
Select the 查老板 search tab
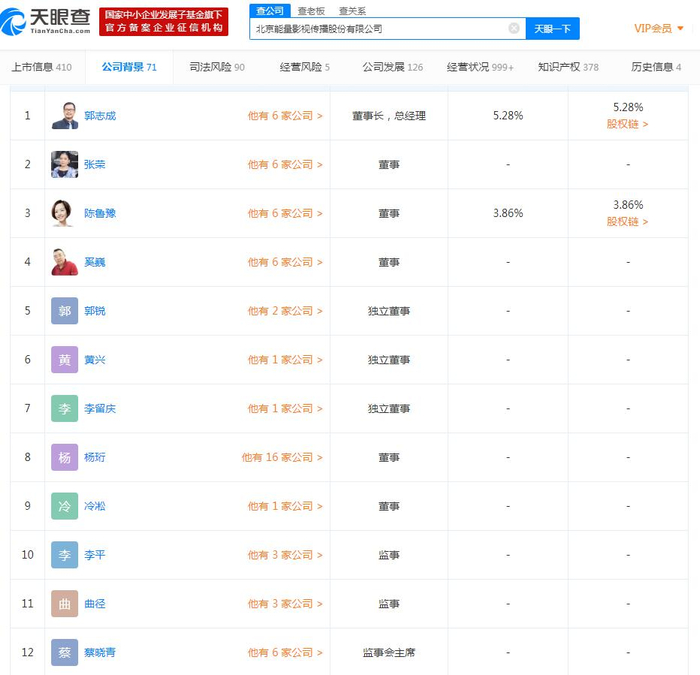(x=311, y=11)
